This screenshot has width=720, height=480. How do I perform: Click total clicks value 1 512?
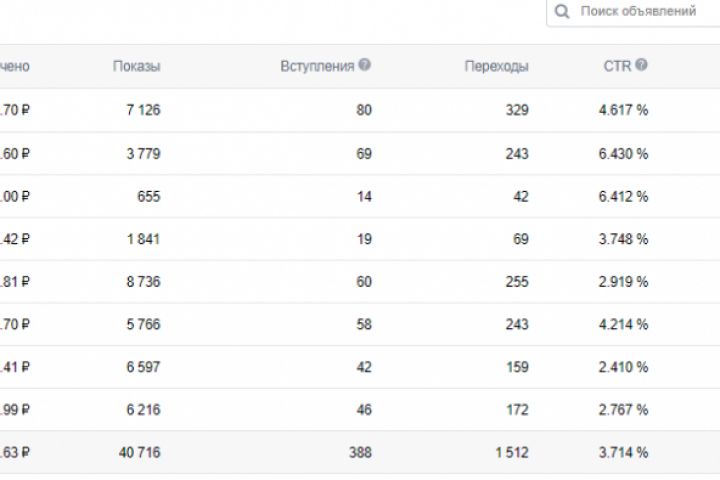click(x=510, y=453)
